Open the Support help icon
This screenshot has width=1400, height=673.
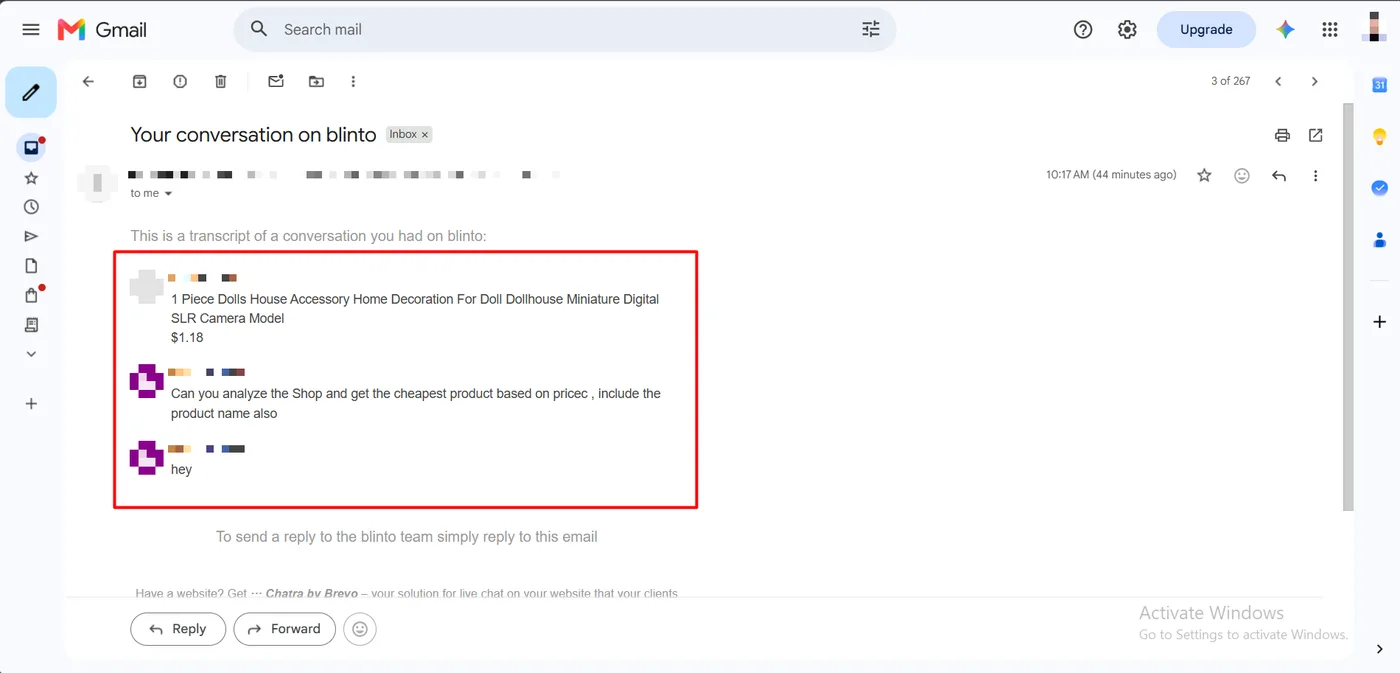[1083, 30]
